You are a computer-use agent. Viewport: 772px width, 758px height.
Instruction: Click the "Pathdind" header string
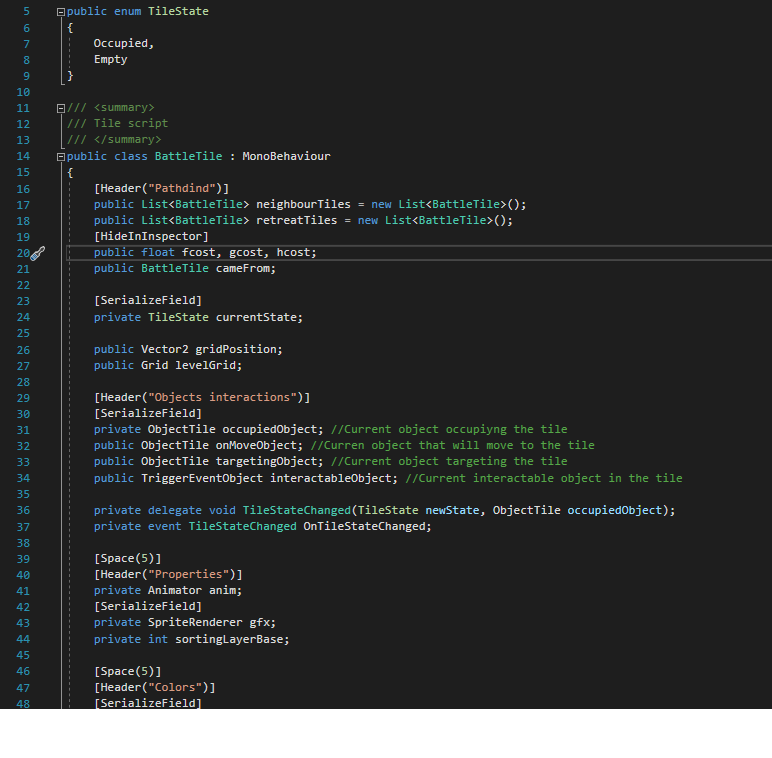(184, 188)
